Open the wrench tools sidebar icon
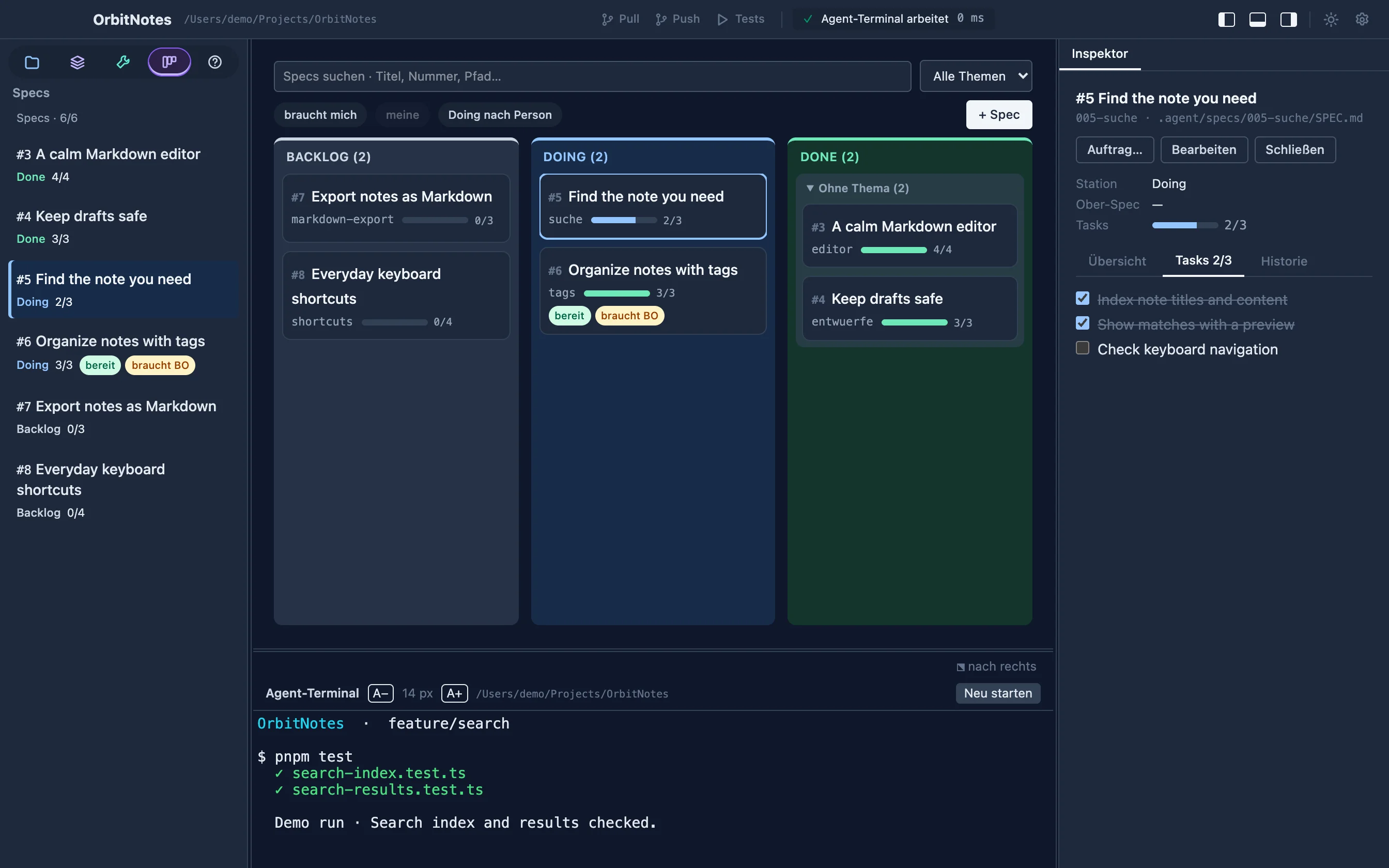 [123, 62]
